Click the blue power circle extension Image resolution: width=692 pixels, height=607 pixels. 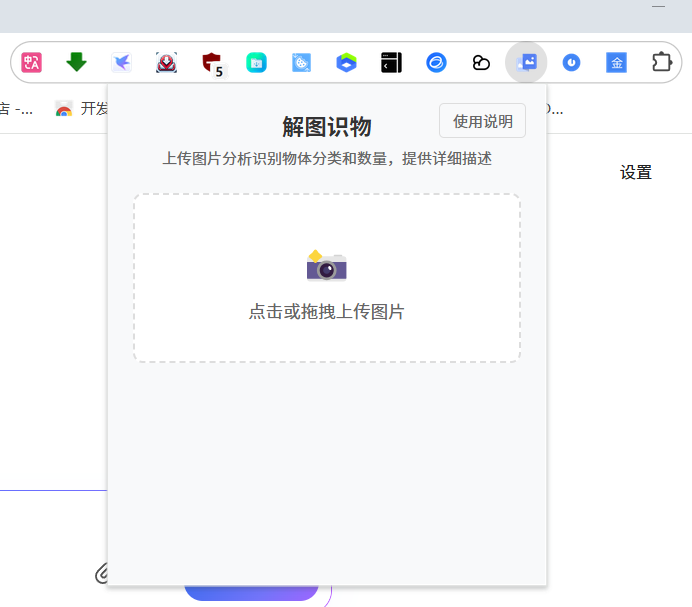click(572, 62)
